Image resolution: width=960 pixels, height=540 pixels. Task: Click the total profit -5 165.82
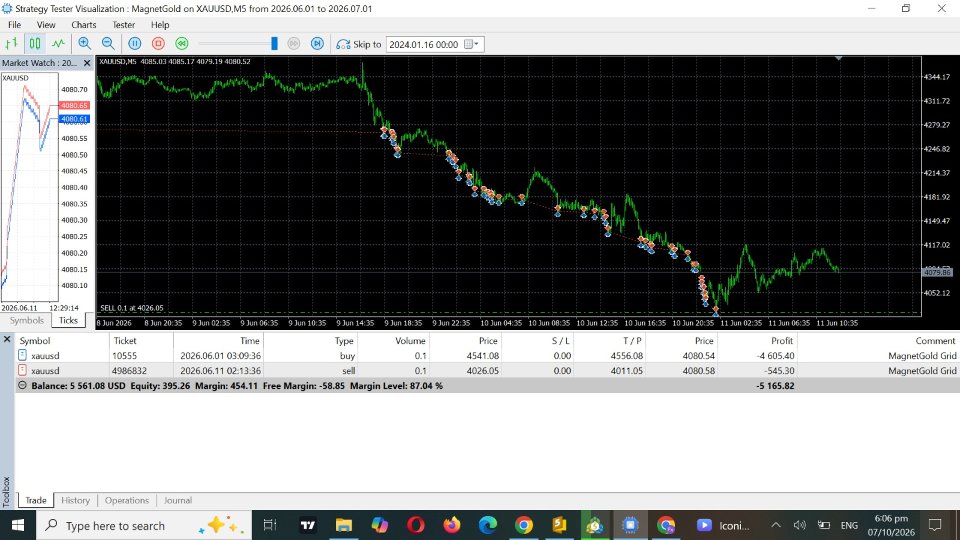point(774,386)
